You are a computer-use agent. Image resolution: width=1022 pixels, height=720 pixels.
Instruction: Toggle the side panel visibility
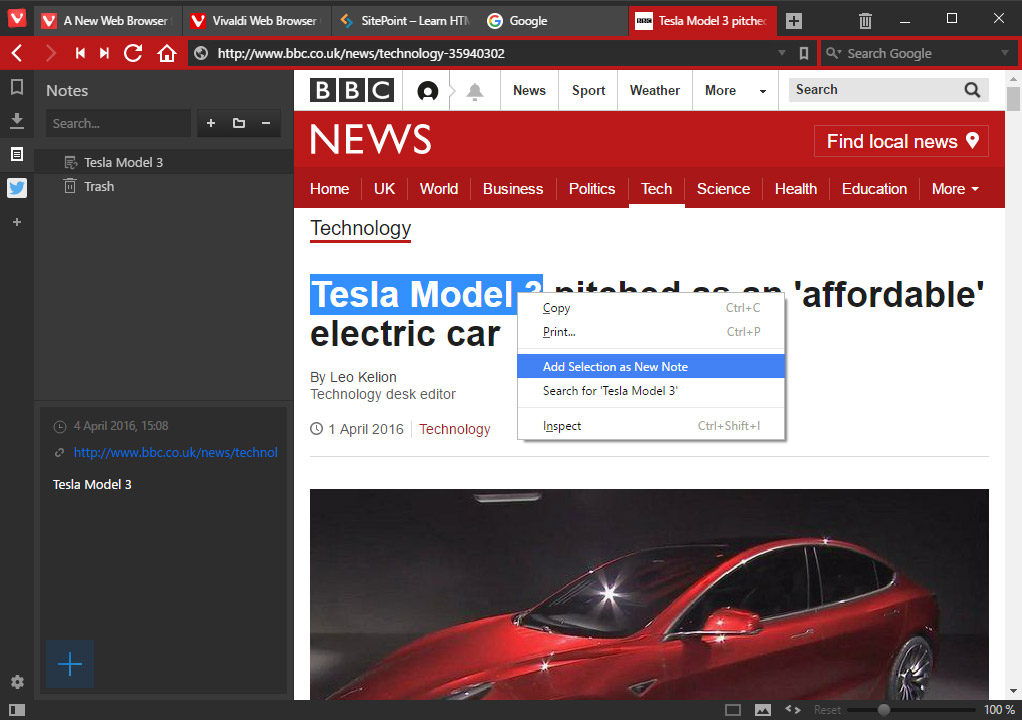point(16,709)
